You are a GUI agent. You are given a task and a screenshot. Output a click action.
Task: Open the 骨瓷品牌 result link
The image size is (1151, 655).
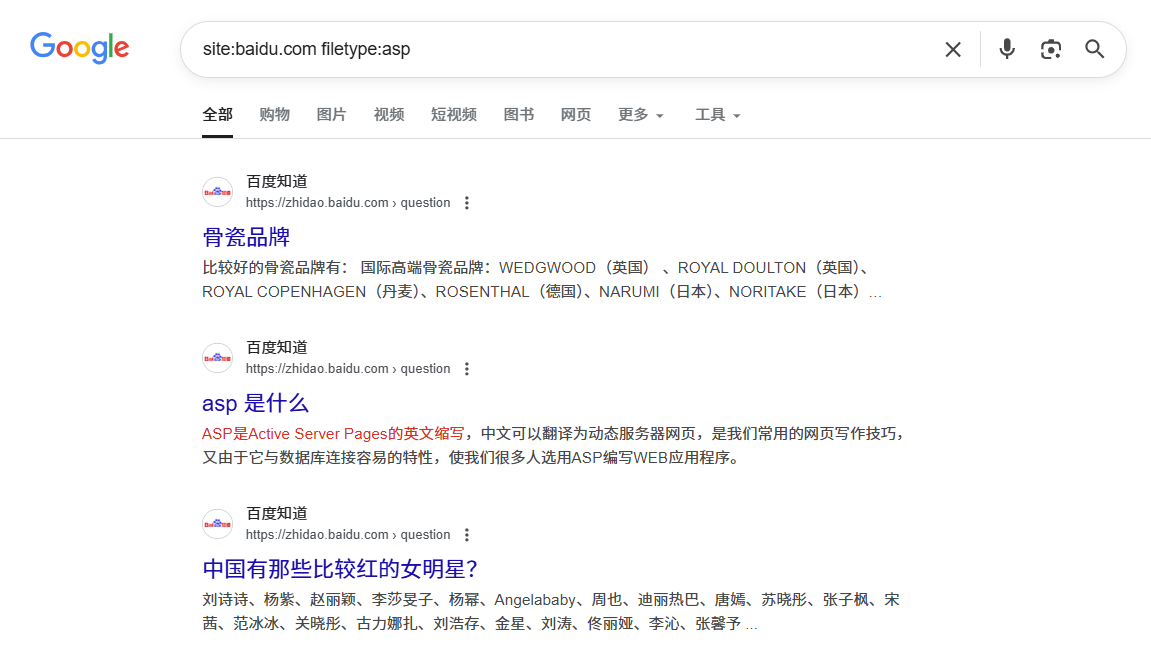(246, 237)
